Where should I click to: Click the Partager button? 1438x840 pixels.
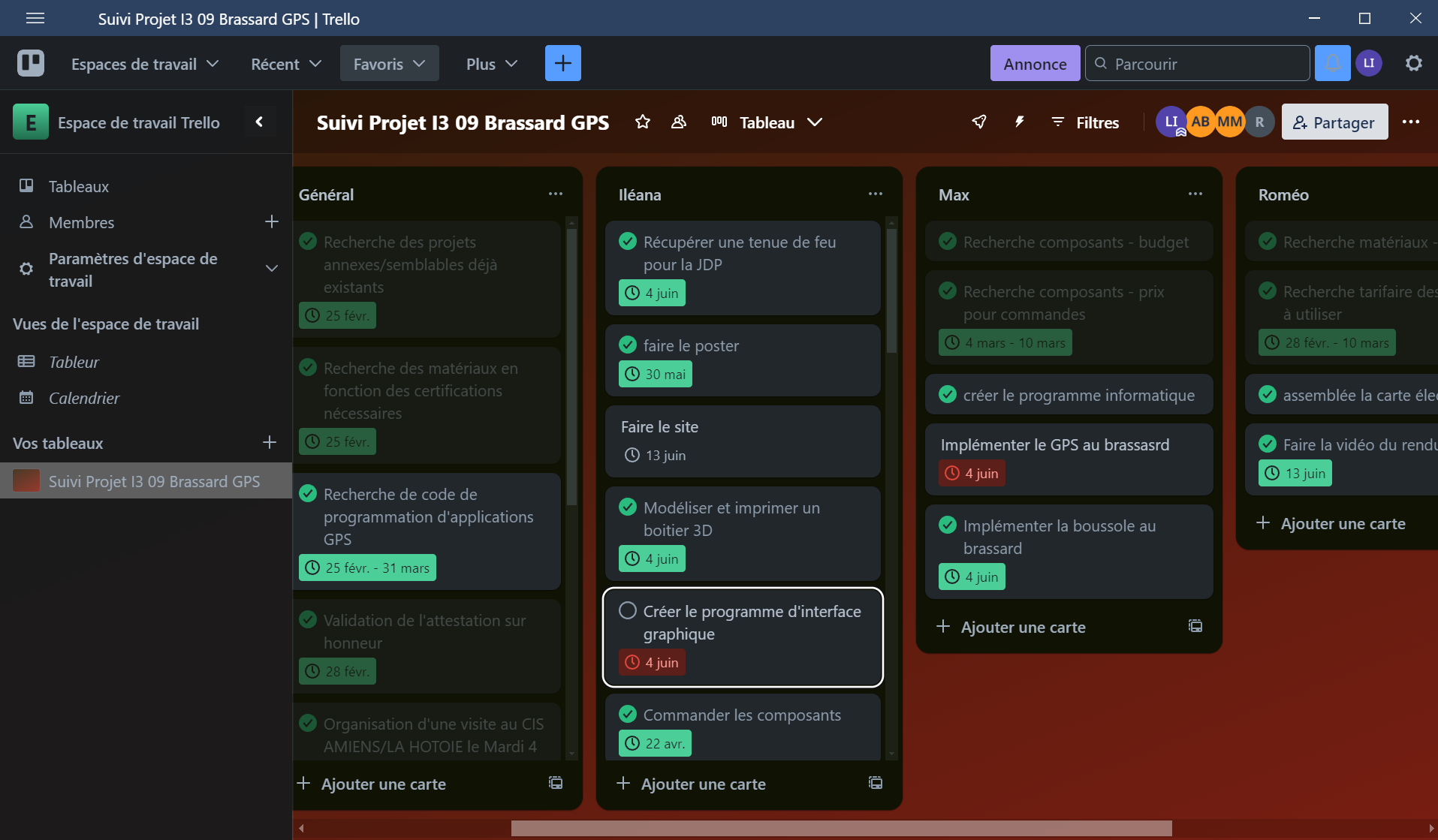point(1334,122)
